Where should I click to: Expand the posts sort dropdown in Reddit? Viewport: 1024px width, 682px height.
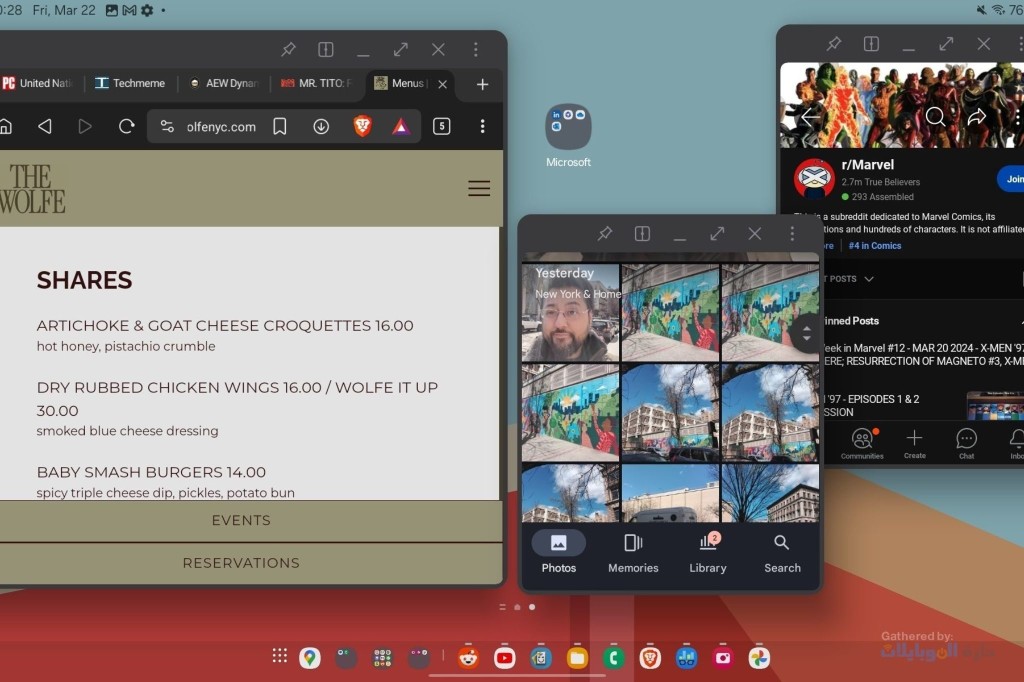[868, 279]
